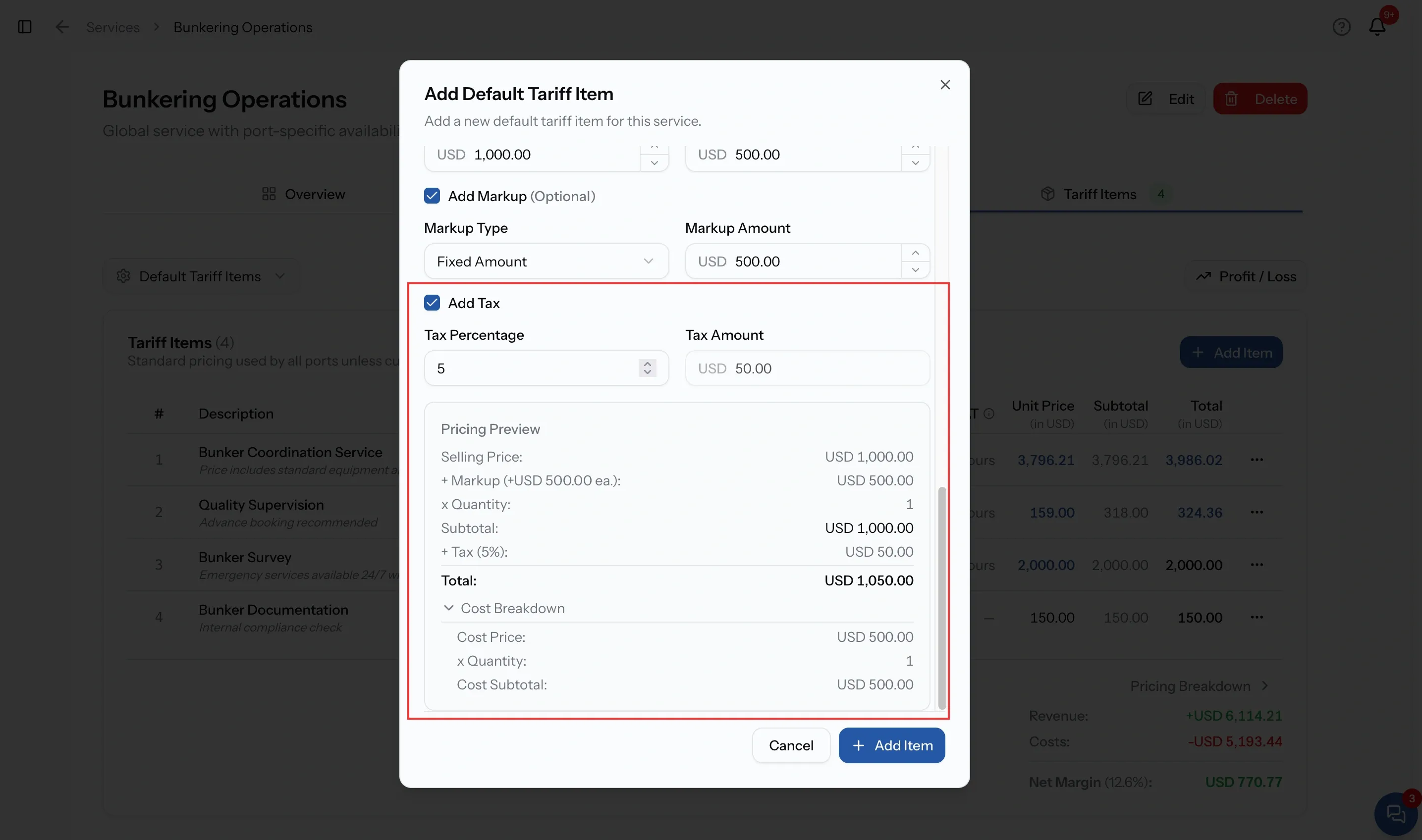Viewport: 1422px width, 840px height.
Task: Click the Bunker Documentation row title
Action: (273, 610)
